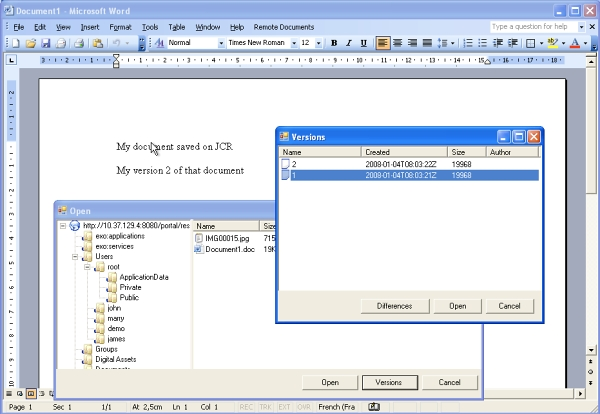
Task: Click the Line Spacing icon
Action: 442,43
